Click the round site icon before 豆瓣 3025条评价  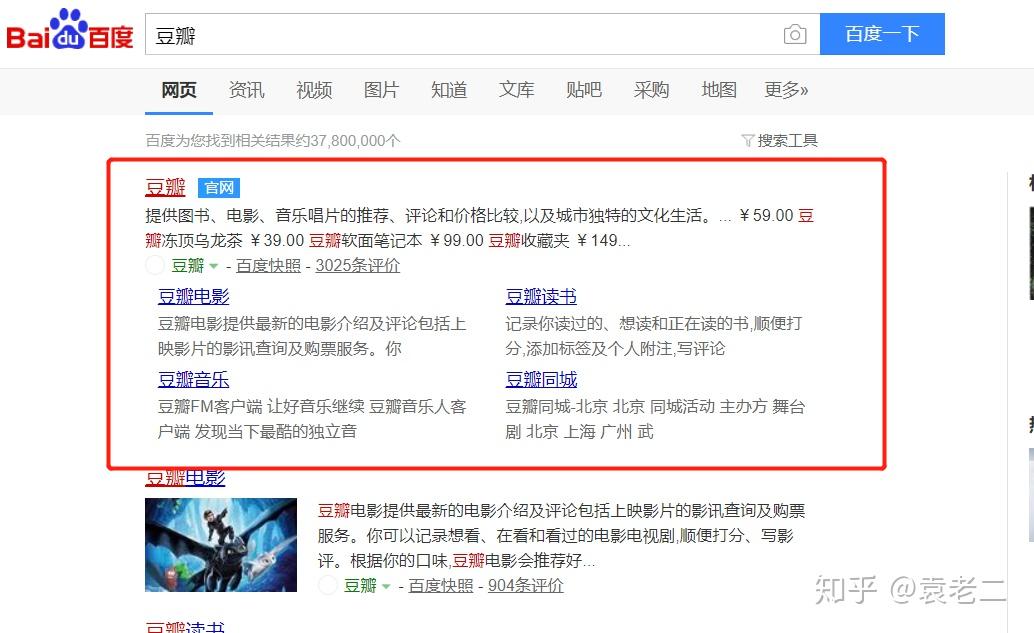point(155,265)
